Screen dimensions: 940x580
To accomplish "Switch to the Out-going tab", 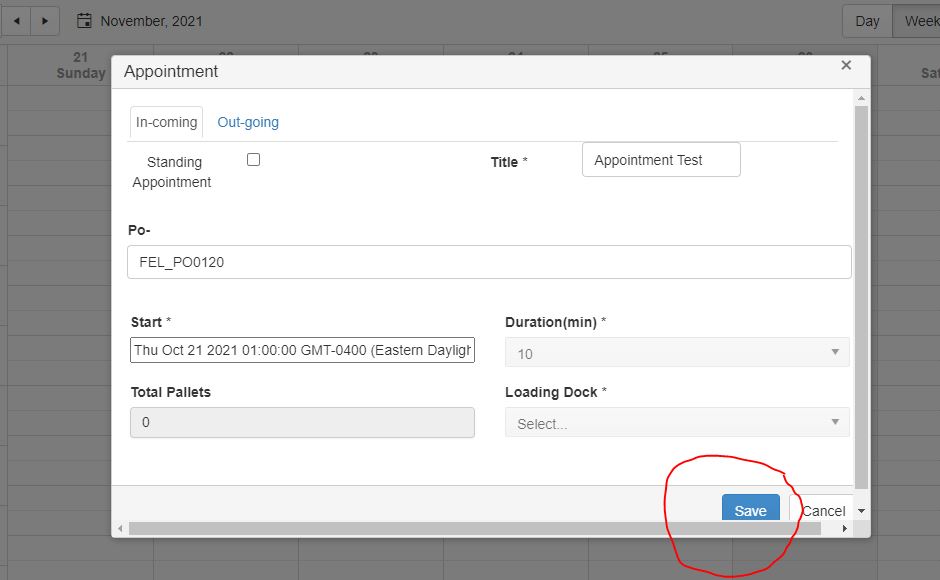I will point(248,122).
